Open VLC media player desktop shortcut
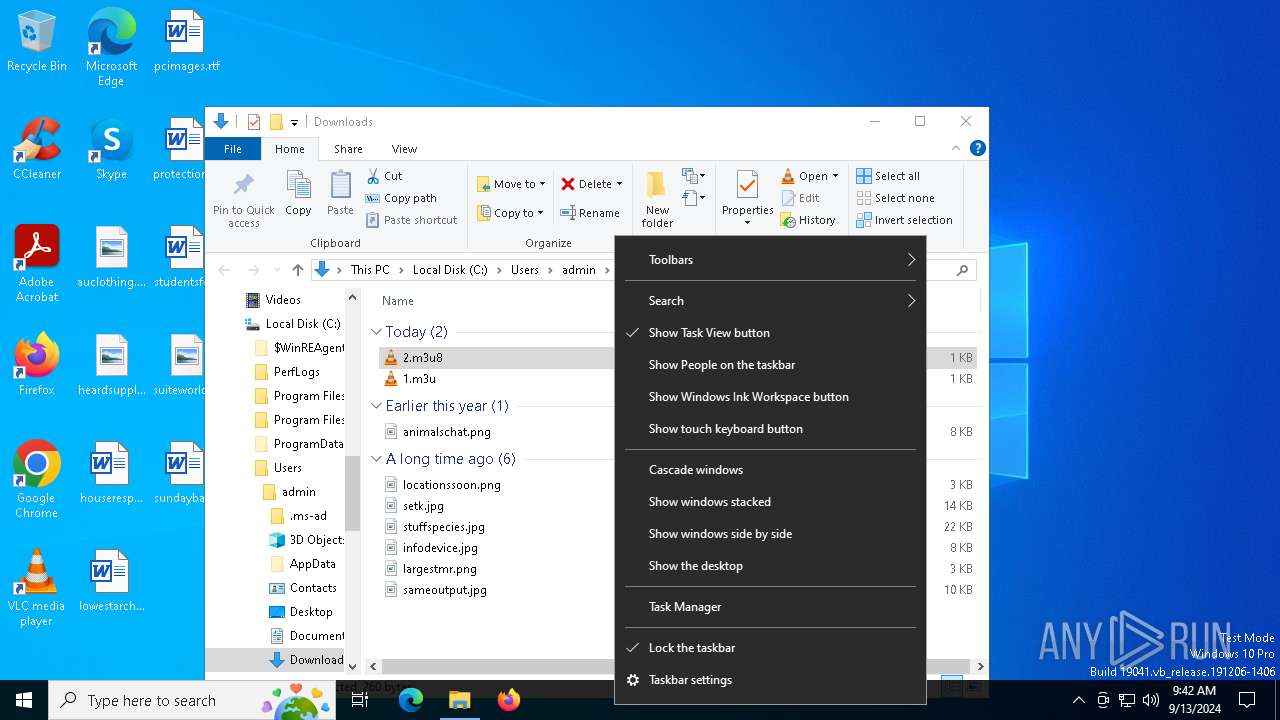The width and height of the screenshot is (1280, 720). point(37,588)
